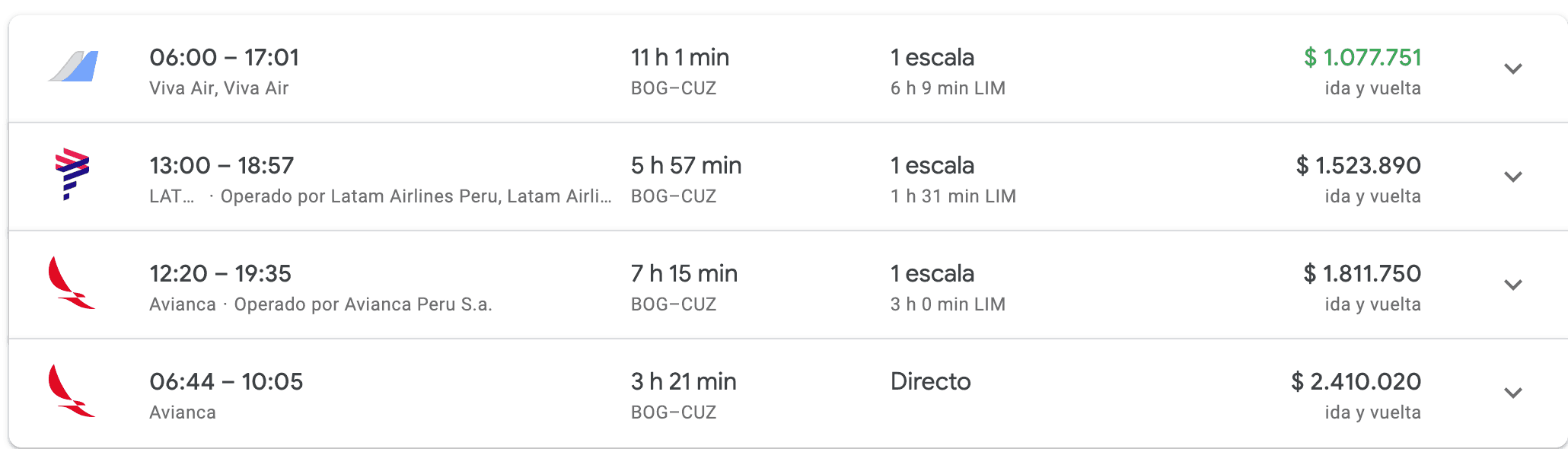The image size is (1568, 449).
Task: Click the 1 h 31 min LIM layover
Action: (x=953, y=196)
